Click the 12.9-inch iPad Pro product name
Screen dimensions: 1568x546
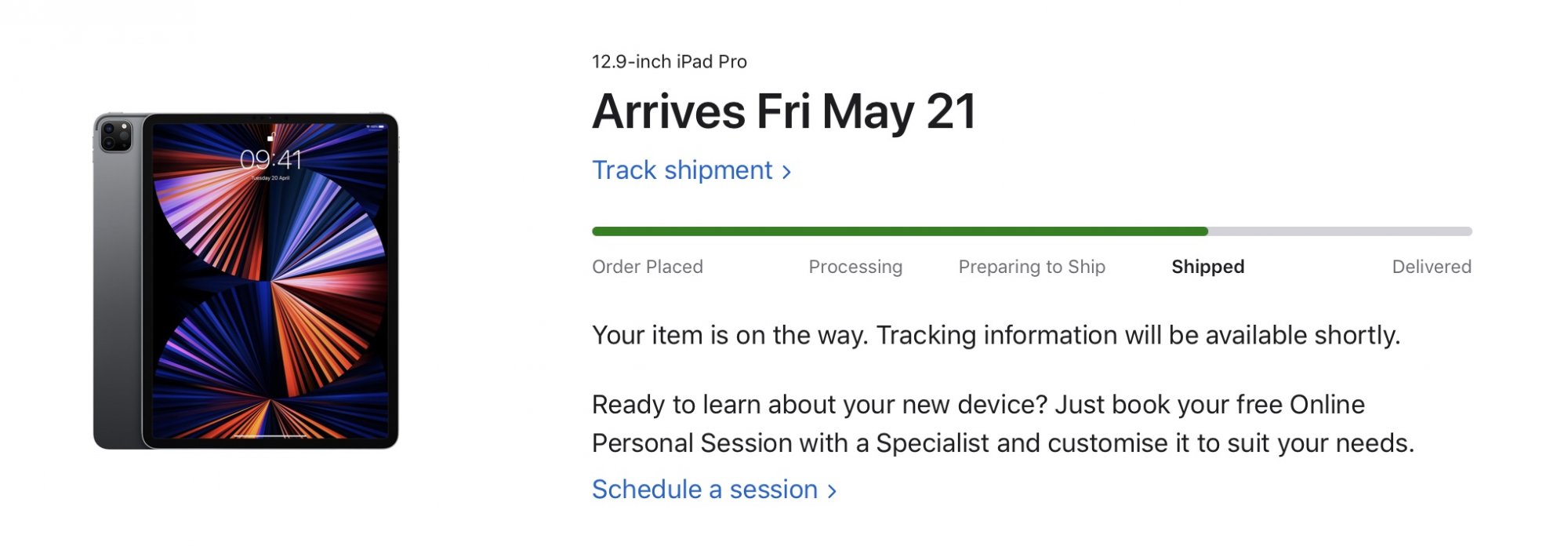tap(669, 62)
